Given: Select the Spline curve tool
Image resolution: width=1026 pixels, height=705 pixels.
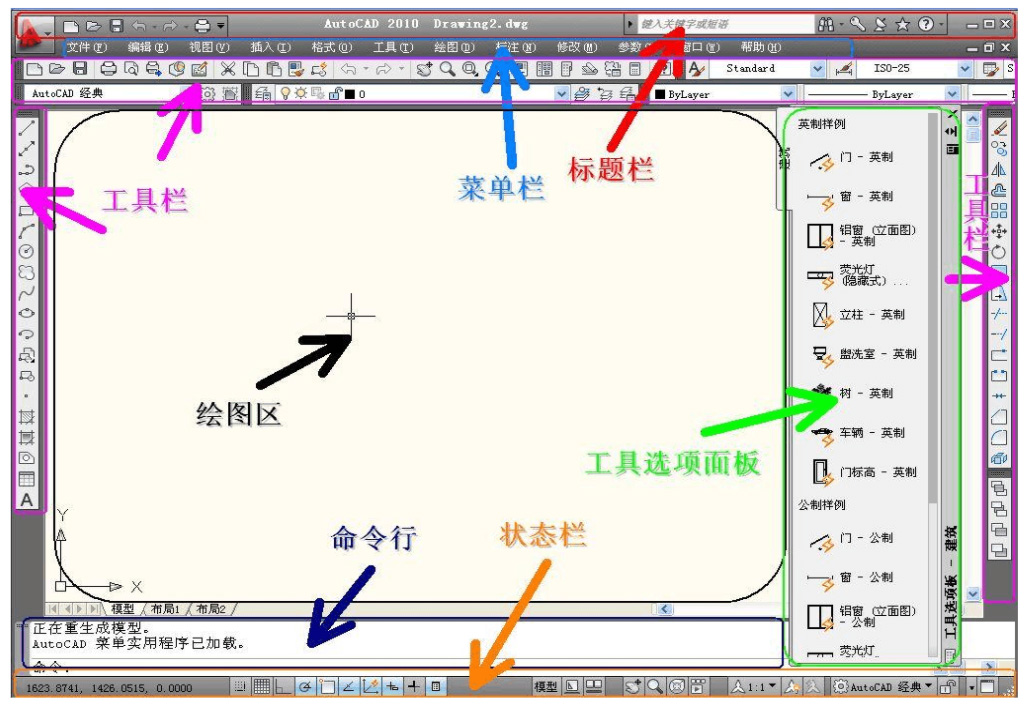Looking at the screenshot, I should 26,293.
